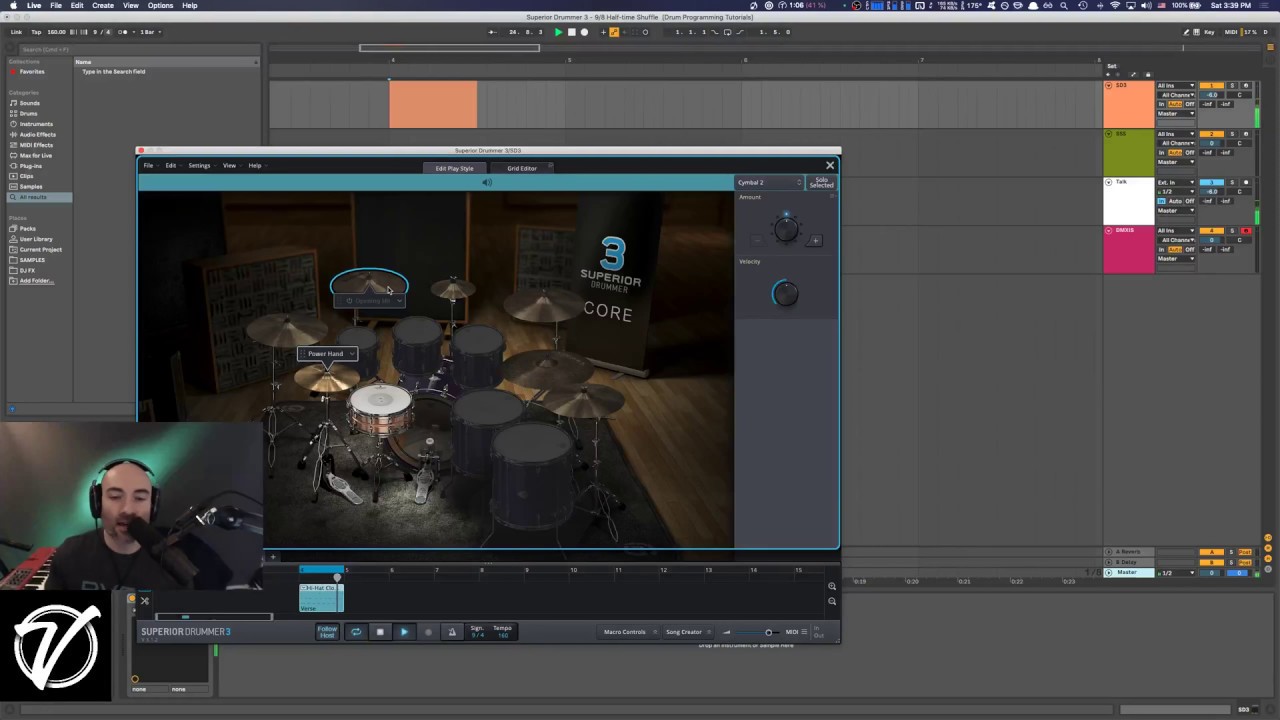Open Talk track Ext. In dropdown
This screenshot has height=720, width=1280.
[x=1176, y=183]
